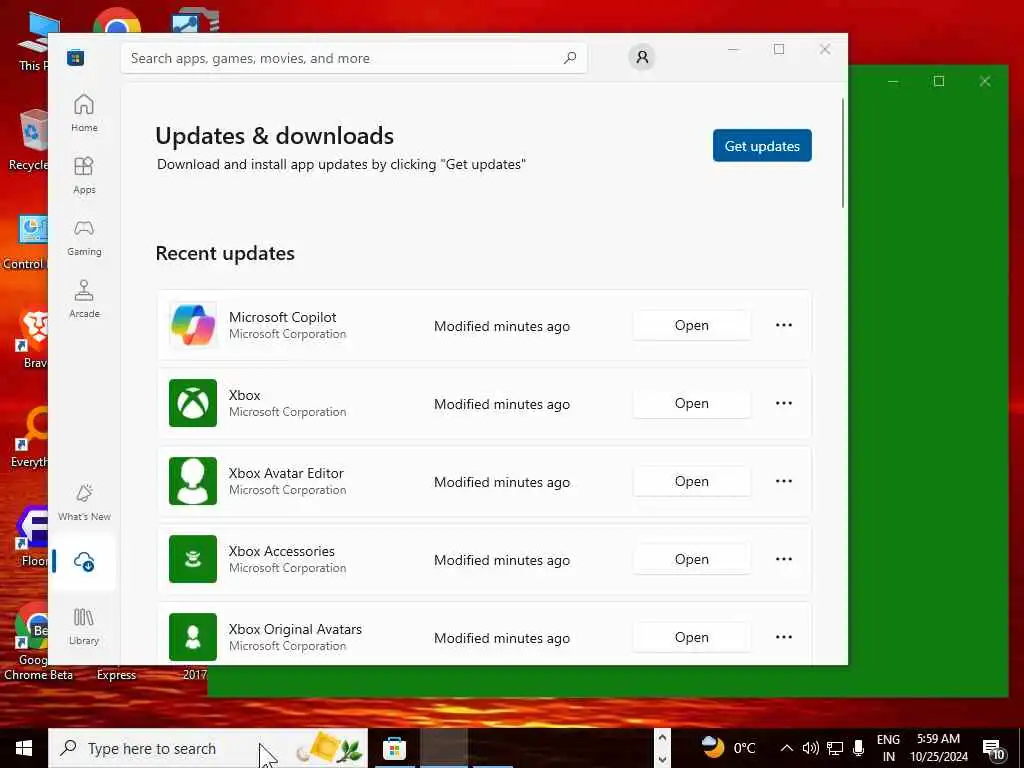
Task: Click the Get updates button
Action: [x=762, y=146]
